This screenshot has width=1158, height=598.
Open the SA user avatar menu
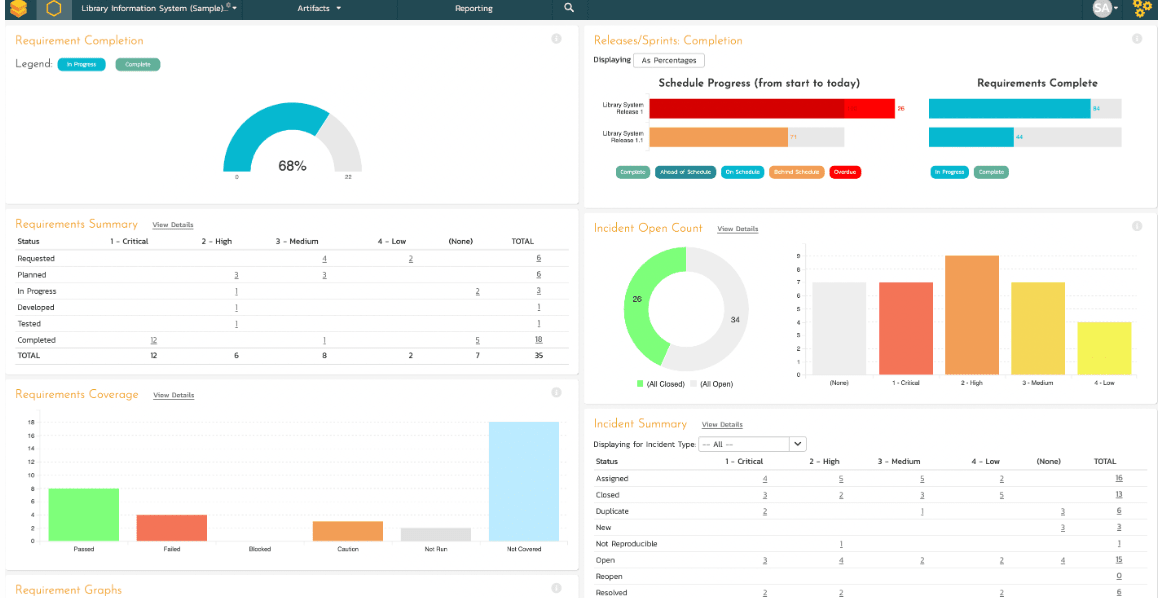(x=1104, y=8)
